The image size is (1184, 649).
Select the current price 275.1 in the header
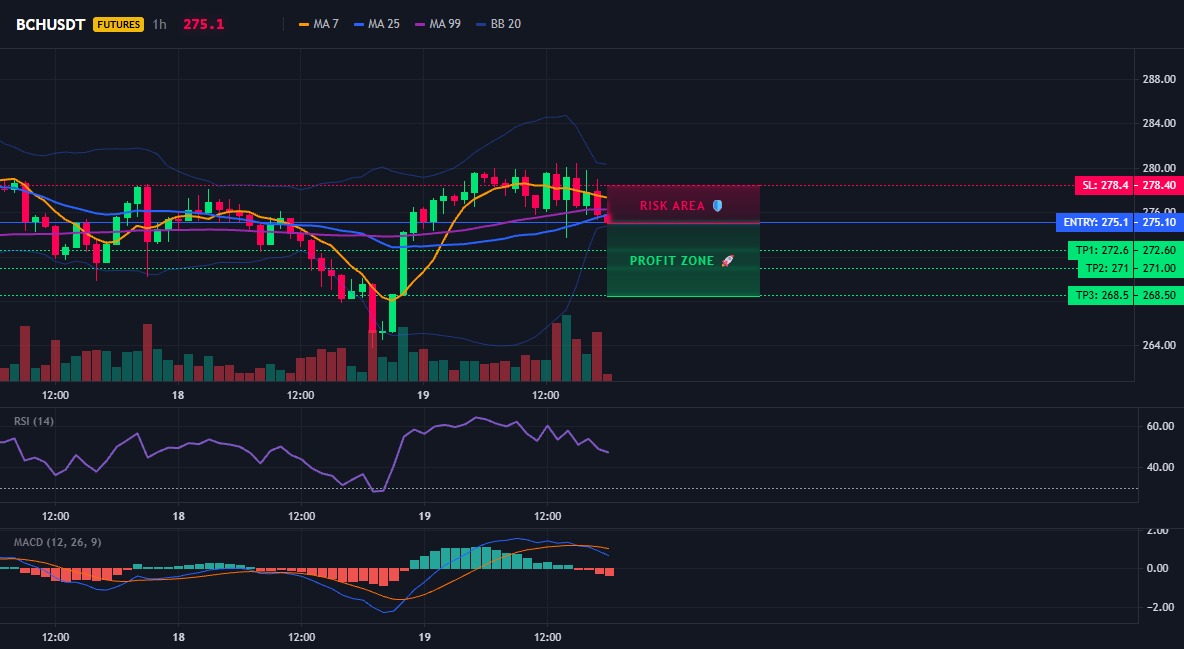coord(204,24)
